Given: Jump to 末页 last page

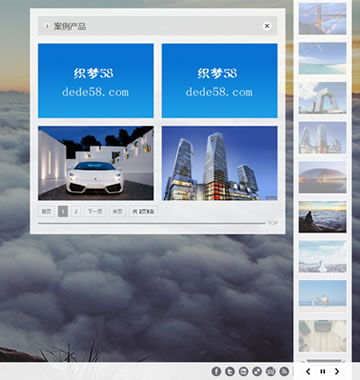Looking at the screenshot, I should pos(117,211).
